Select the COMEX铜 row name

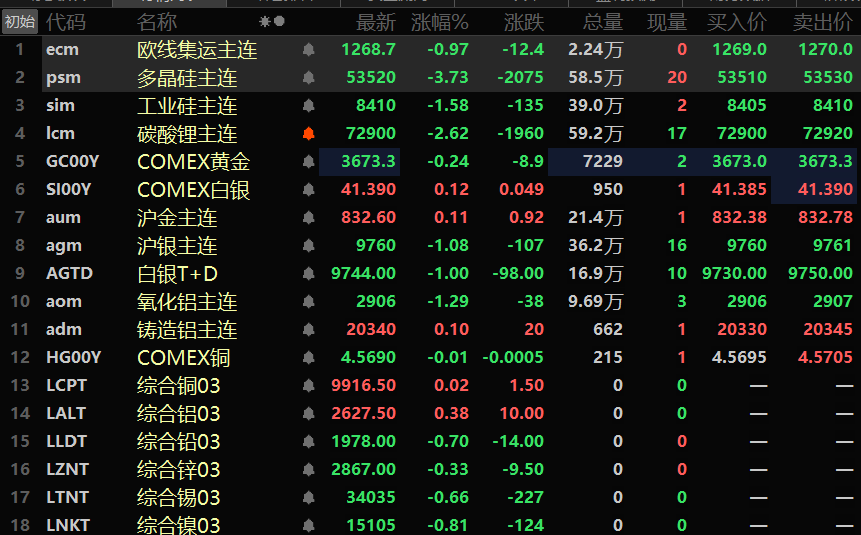(x=184, y=358)
